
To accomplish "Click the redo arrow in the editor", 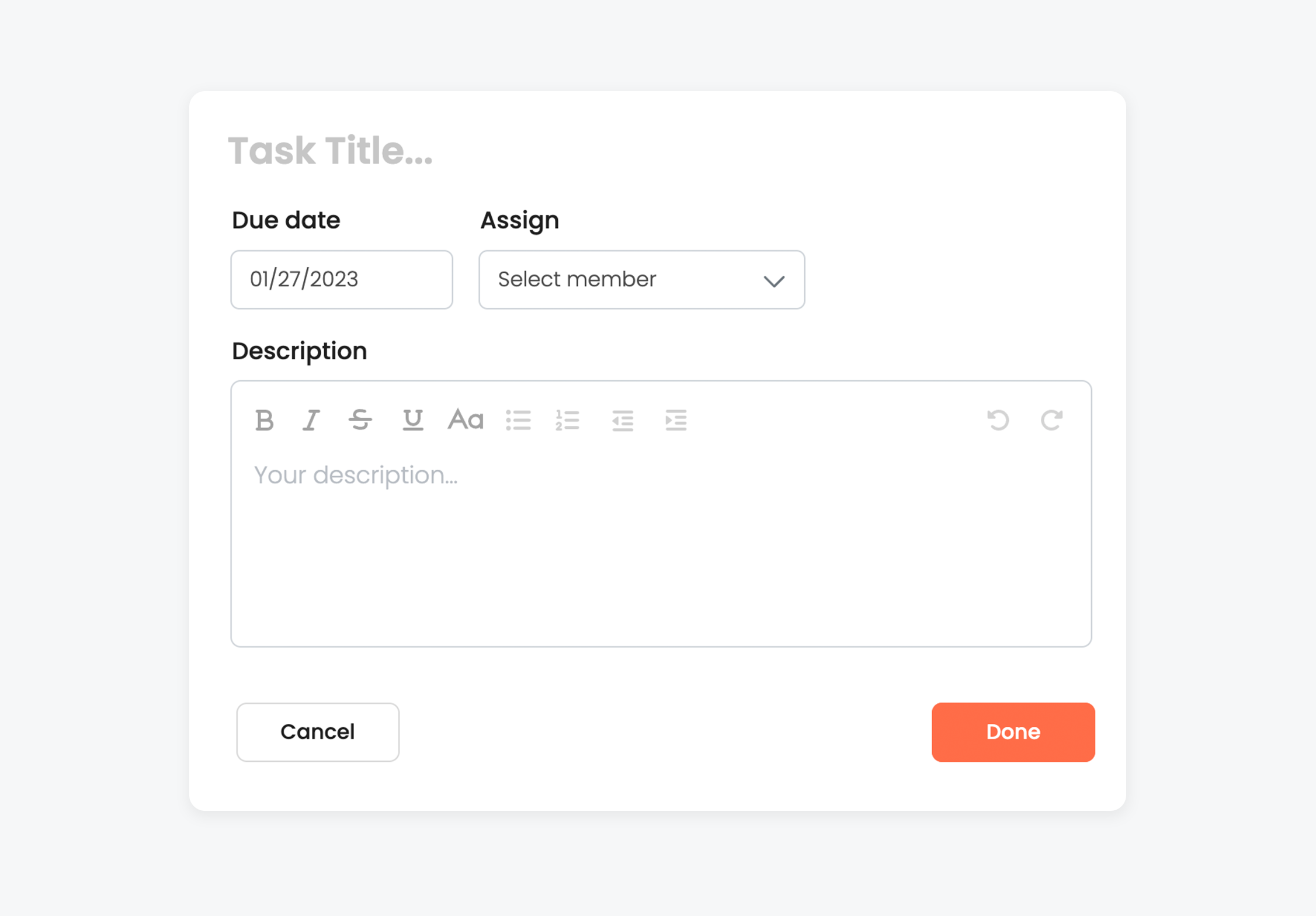I will click(1052, 419).
